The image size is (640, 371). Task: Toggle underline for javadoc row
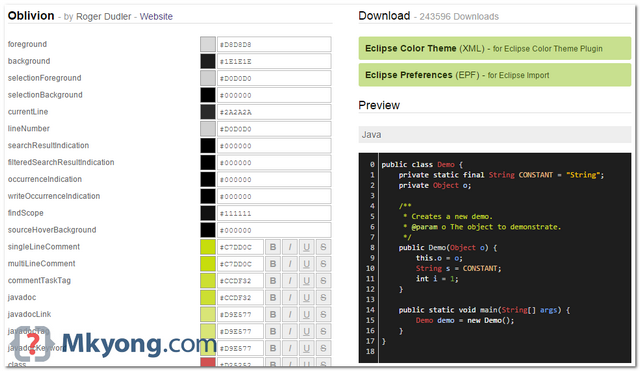pyautogui.click(x=307, y=298)
